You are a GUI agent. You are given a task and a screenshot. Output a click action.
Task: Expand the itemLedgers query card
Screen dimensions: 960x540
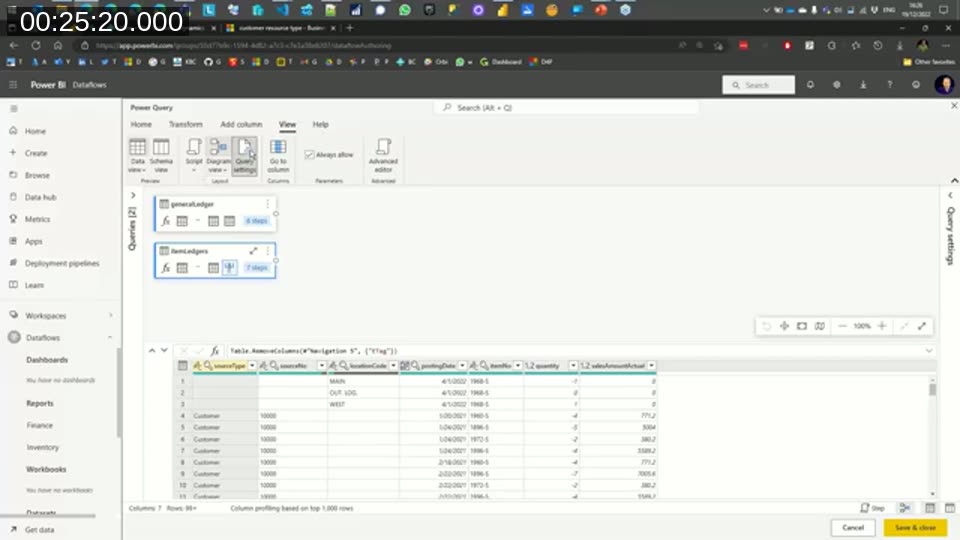click(253, 251)
